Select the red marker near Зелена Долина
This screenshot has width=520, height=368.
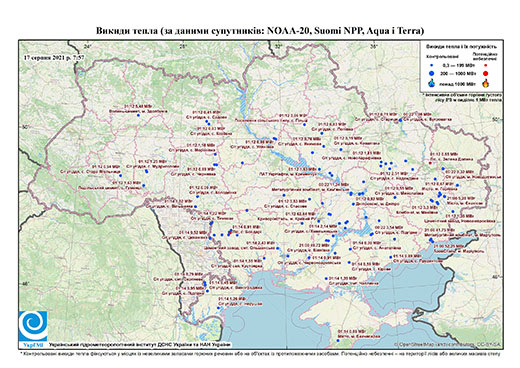[x=430, y=163]
